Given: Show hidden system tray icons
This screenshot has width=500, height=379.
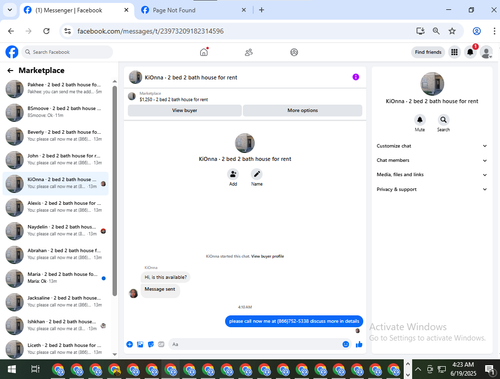Looking at the screenshot, I should click(x=418, y=369).
